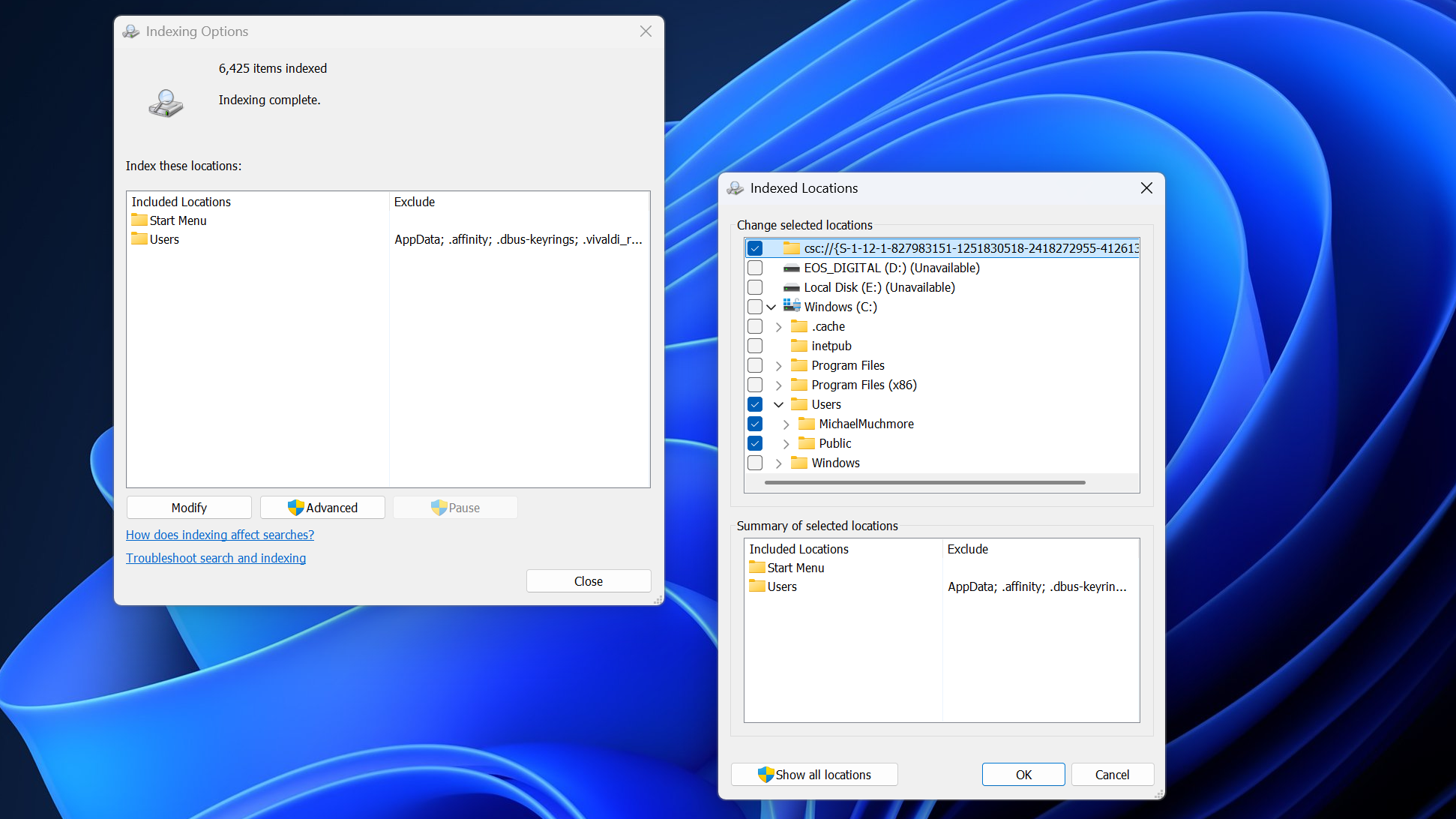
Task: Click Show all locations button
Action: pos(814,775)
